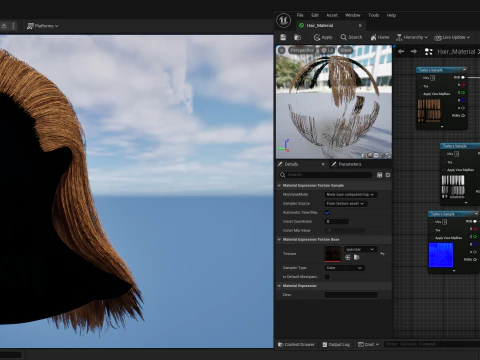480x360 pixels.
Task: Collapse the brown hair Texture Sample node header arrow
Action: (464, 70)
